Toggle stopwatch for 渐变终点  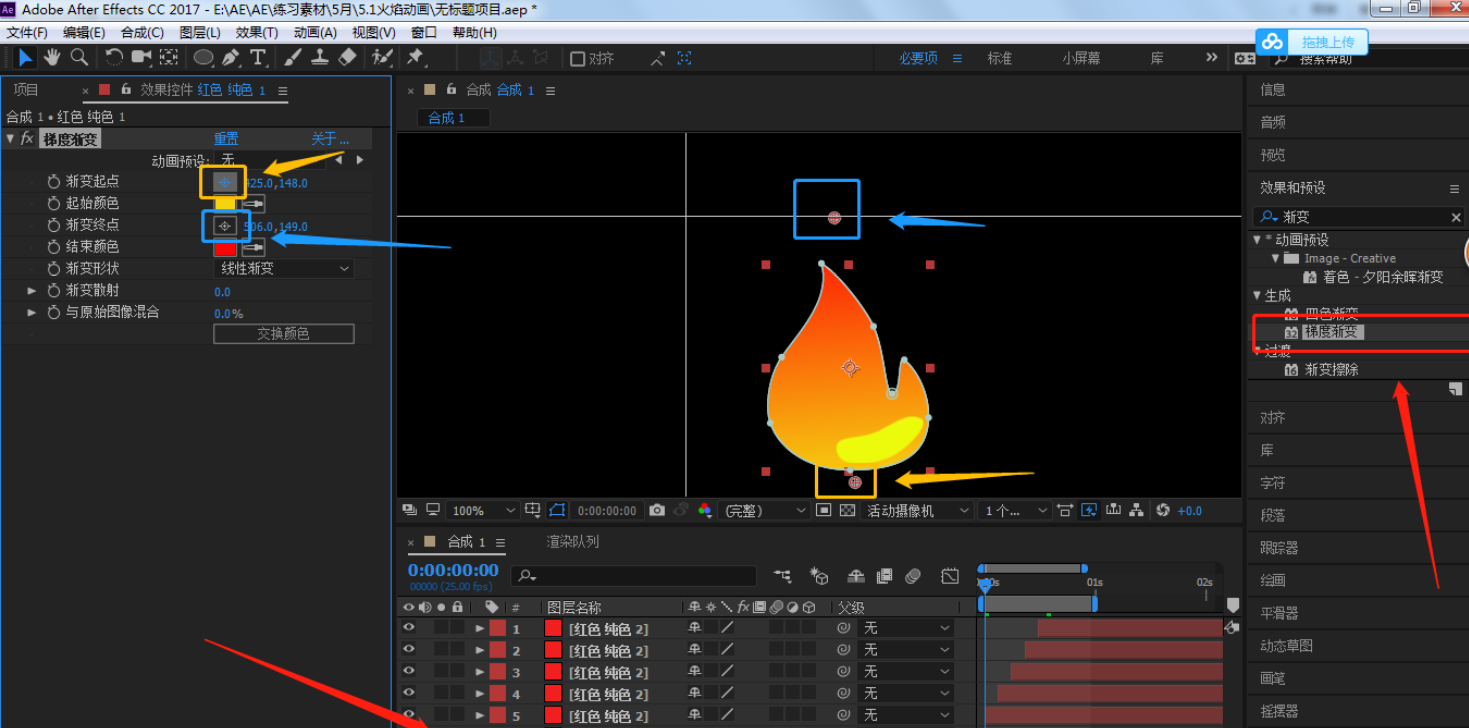(x=54, y=226)
